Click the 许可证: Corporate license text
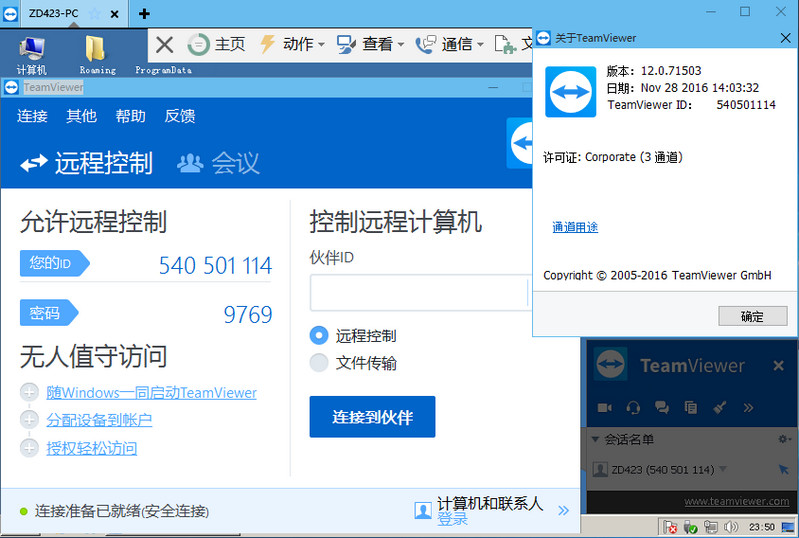Viewport: 799px width, 538px height. point(613,157)
